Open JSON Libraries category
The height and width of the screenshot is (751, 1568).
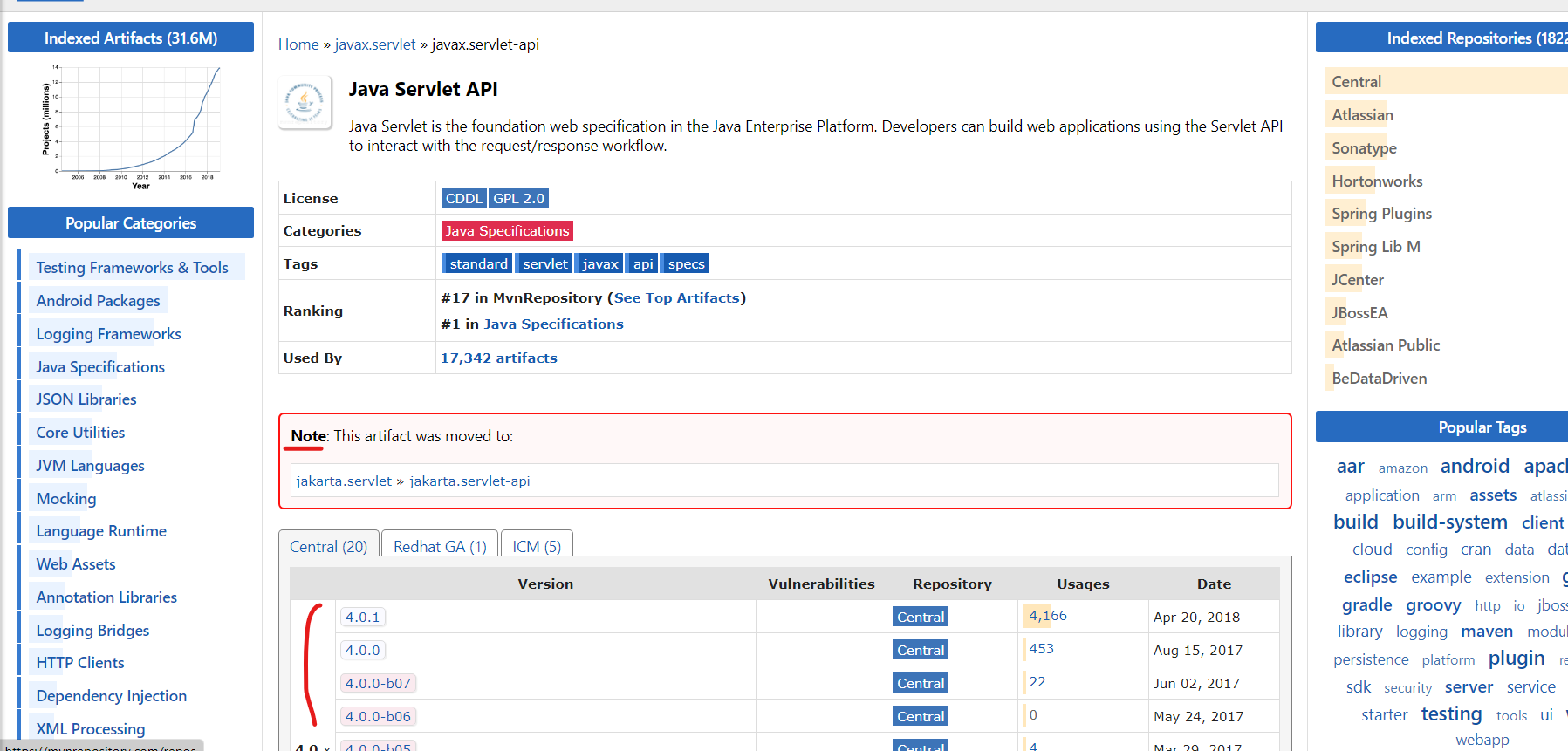point(86,399)
